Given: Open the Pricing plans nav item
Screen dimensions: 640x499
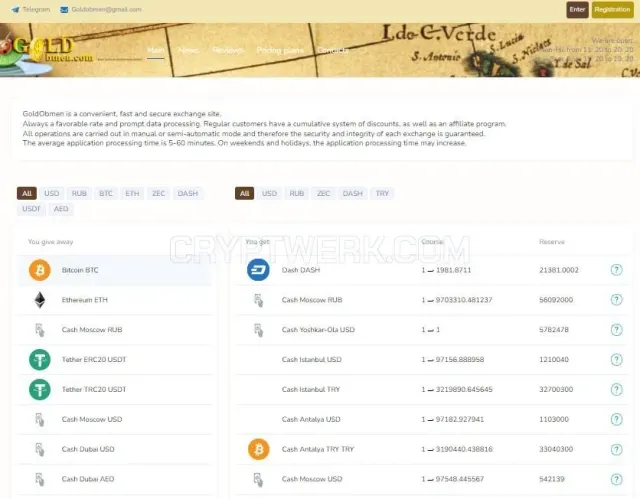Looking at the screenshot, I should pos(280,50).
